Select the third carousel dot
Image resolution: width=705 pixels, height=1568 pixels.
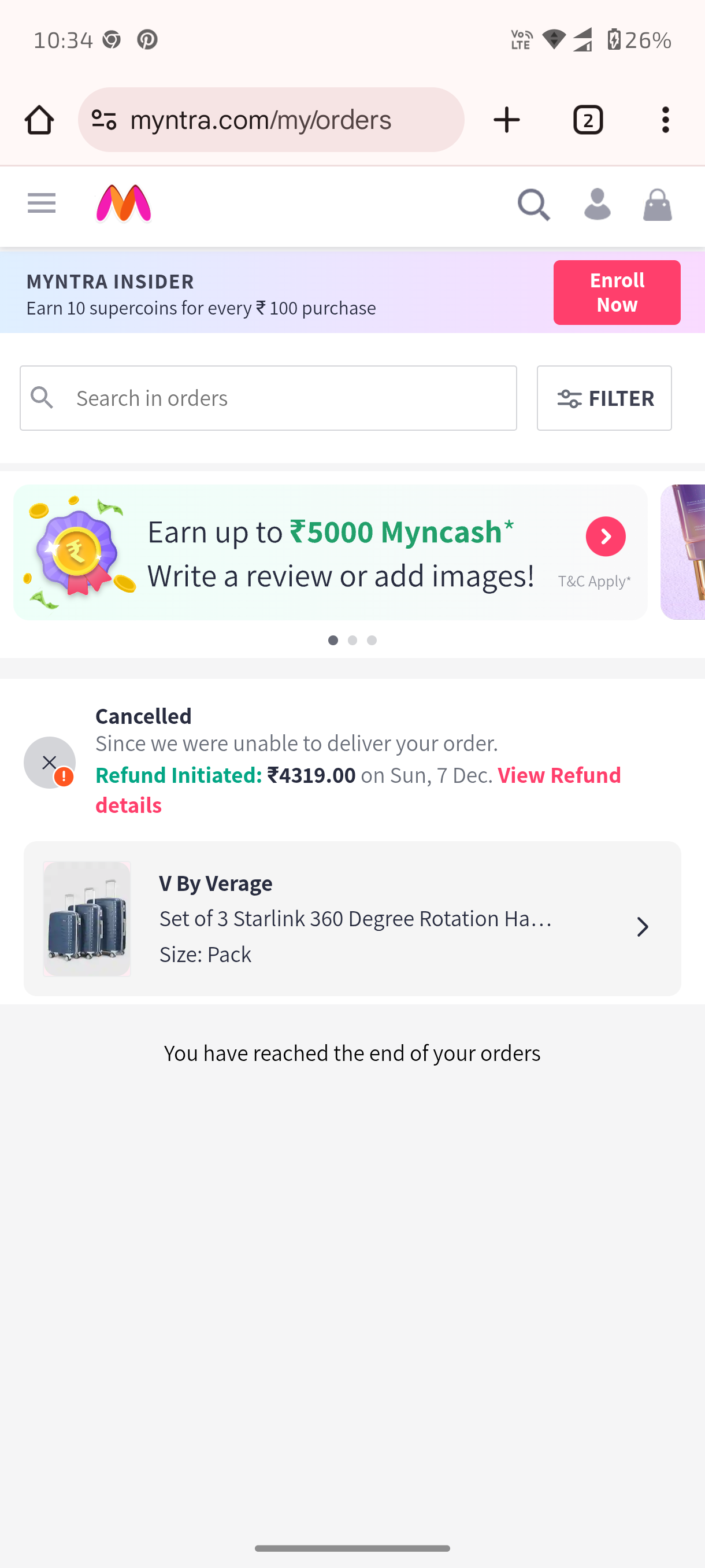pyautogui.click(x=372, y=641)
